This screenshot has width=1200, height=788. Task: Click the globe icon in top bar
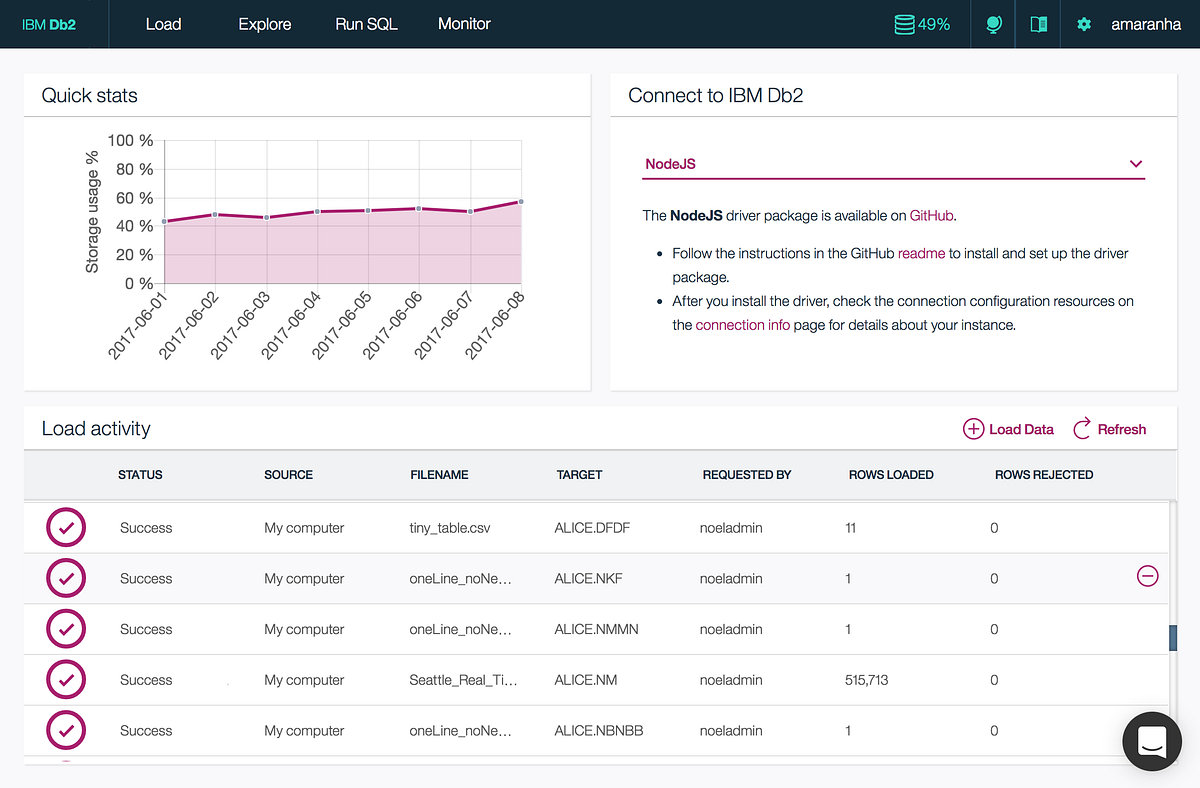pos(993,24)
